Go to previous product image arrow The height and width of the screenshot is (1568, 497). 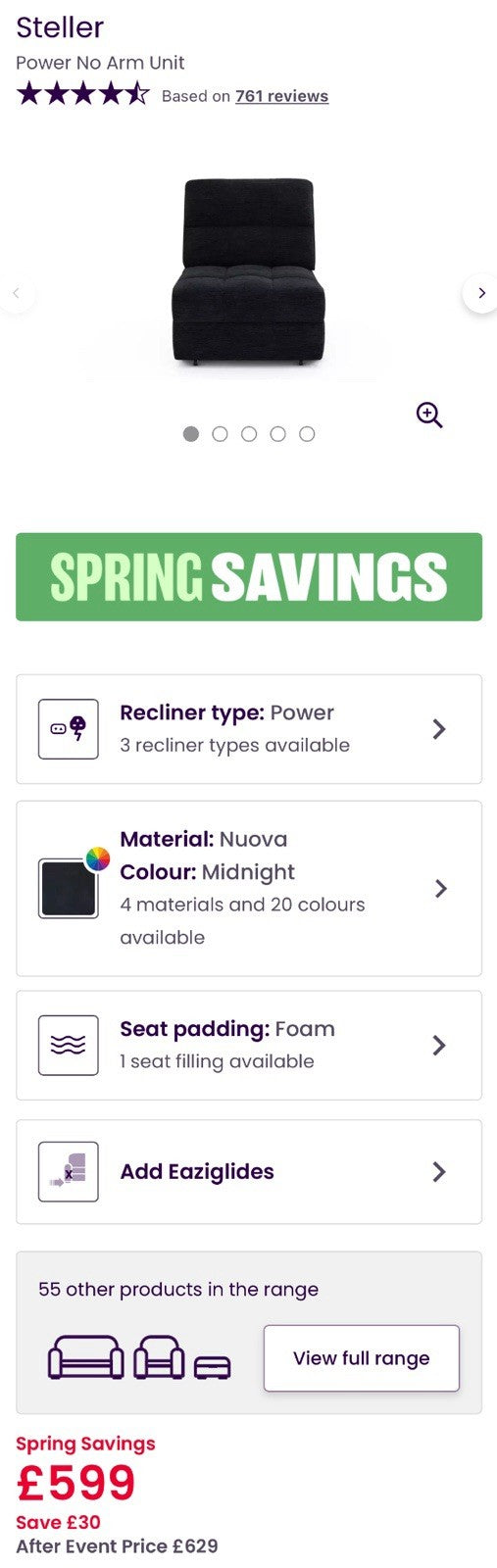[16, 293]
